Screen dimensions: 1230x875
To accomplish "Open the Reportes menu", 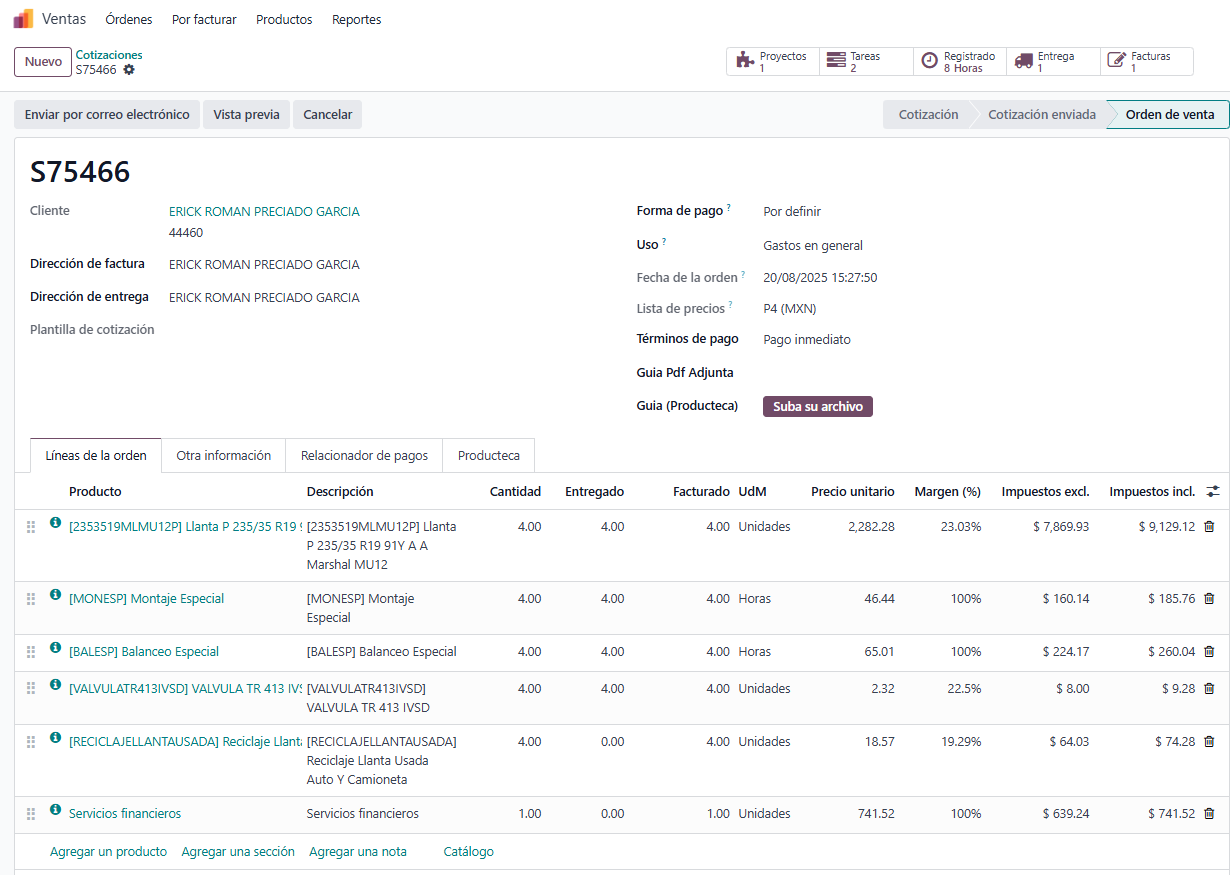I will tap(356, 20).
